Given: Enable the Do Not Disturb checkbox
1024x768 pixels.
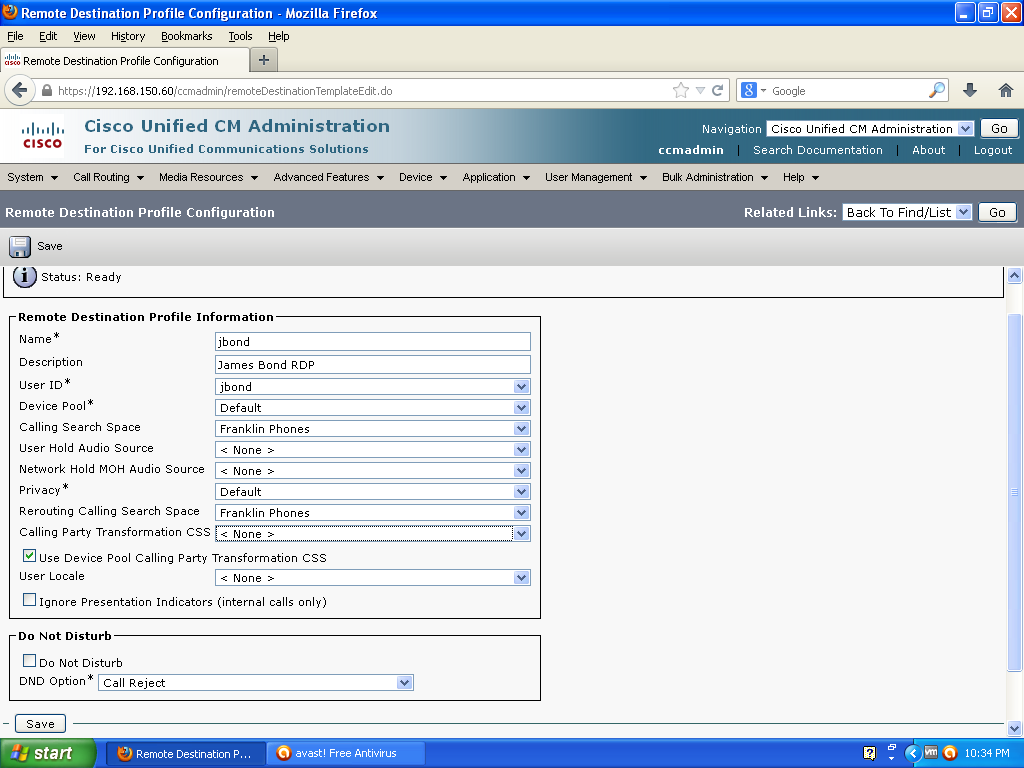Looking at the screenshot, I should (29, 661).
